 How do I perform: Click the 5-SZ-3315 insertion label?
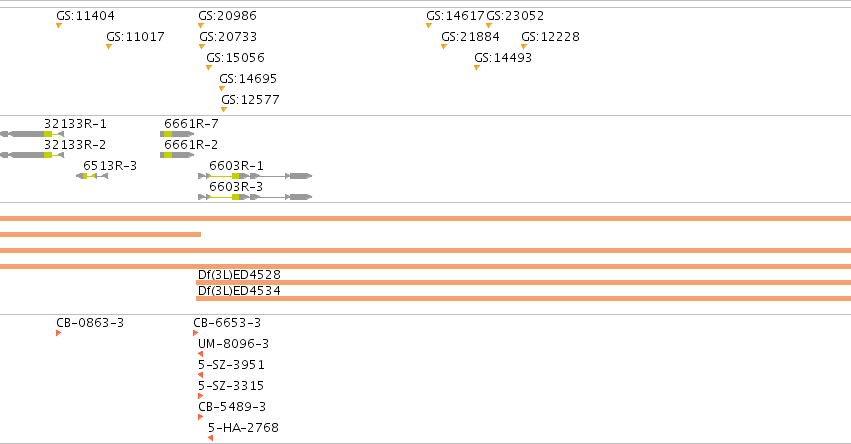[231, 386]
